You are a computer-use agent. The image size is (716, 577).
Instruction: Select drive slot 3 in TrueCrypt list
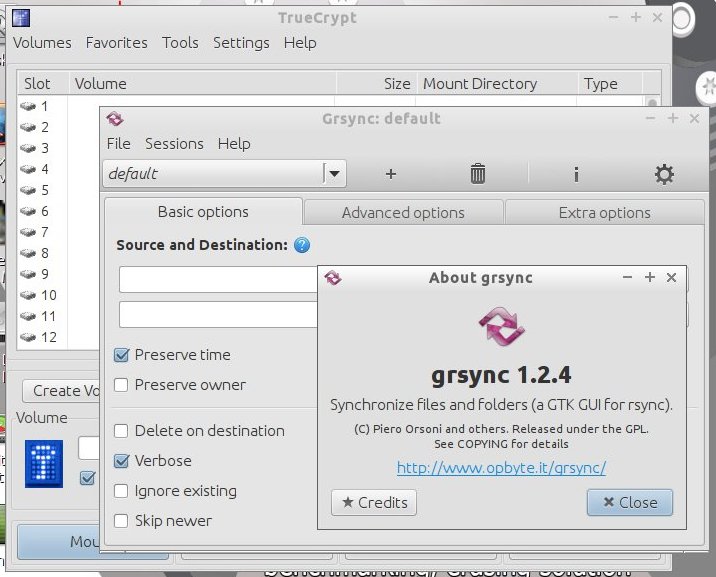pos(35,148)
